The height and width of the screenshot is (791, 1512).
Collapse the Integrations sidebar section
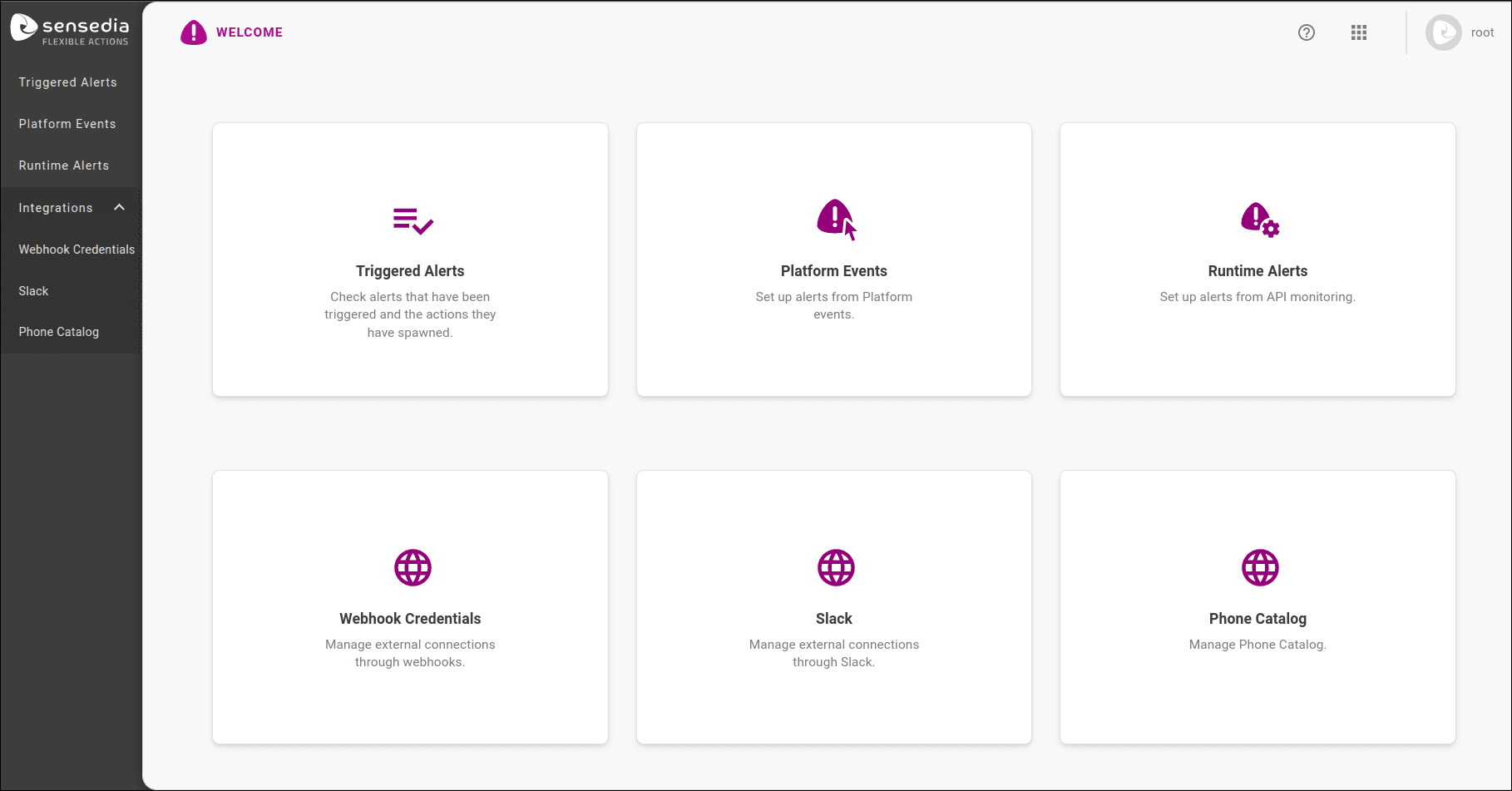119,208
